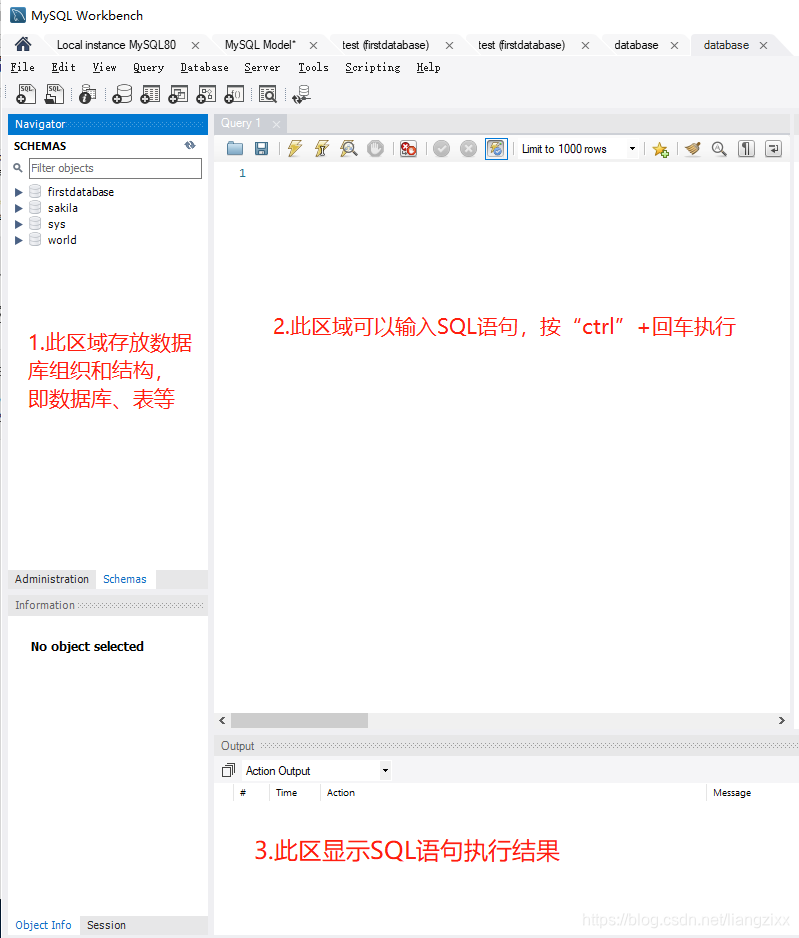
Task: Copy output icon beside Action Output
Action: click(228, 770)
